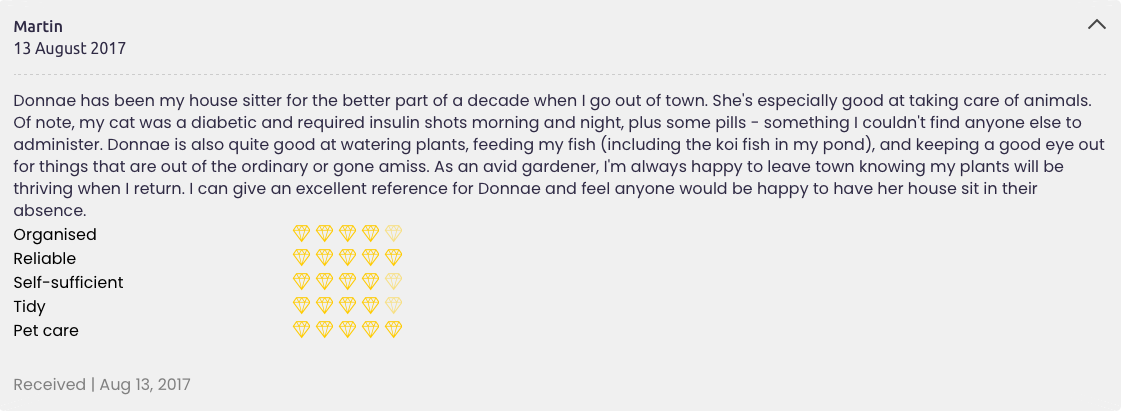Click the Pet care rating label
Screen dimensions: 1131x417
point(46,331)
